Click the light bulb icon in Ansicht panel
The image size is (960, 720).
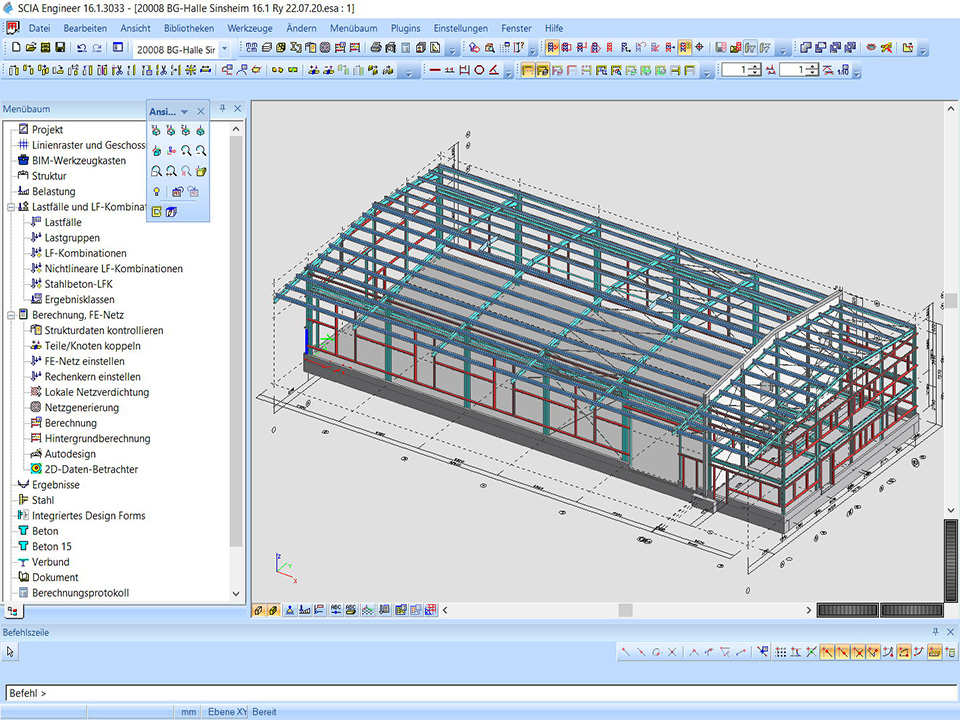coord(156,191)
